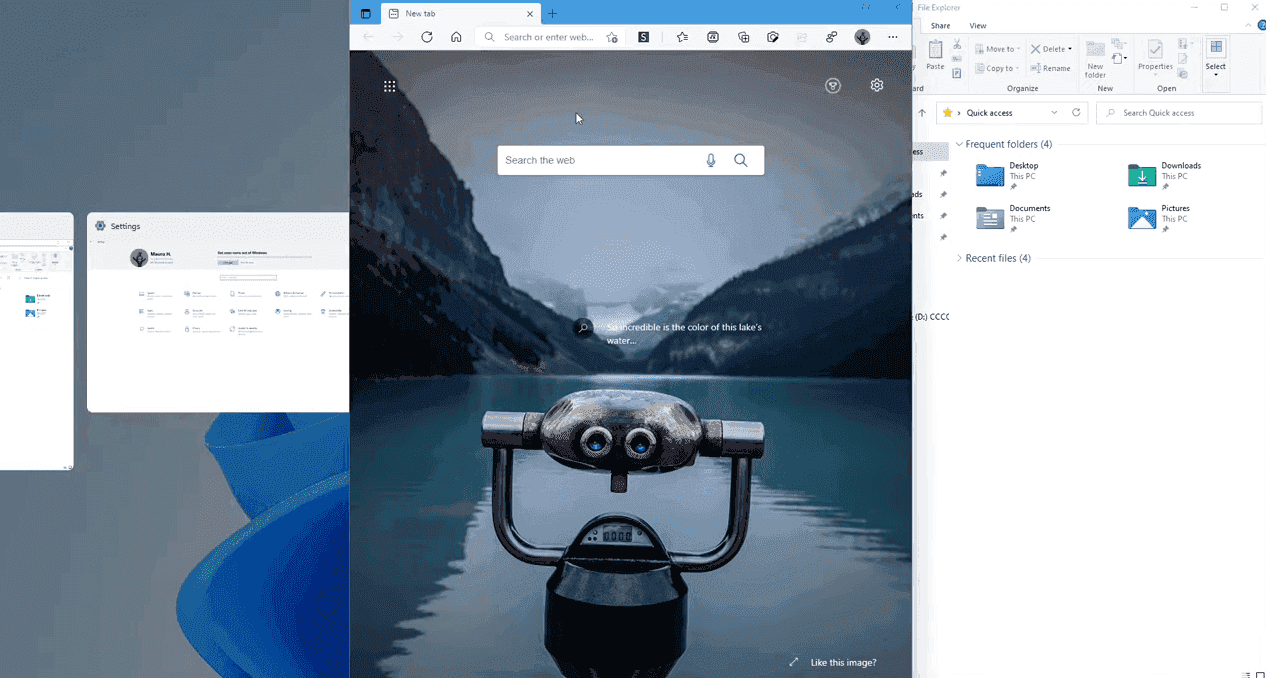Image resolution: width=1266 pixels, height=678 pixels.
Task: Collapse the Frequent folders group
Action: point(959,144)
